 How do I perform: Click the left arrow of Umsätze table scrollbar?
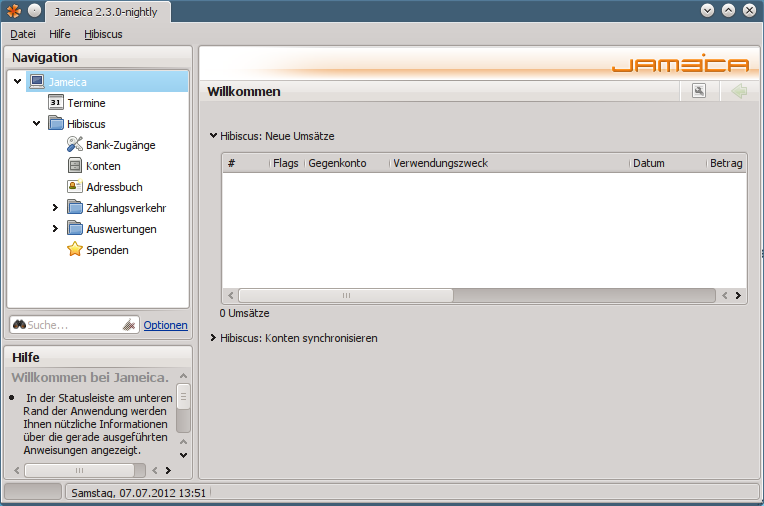coord(231,295)
